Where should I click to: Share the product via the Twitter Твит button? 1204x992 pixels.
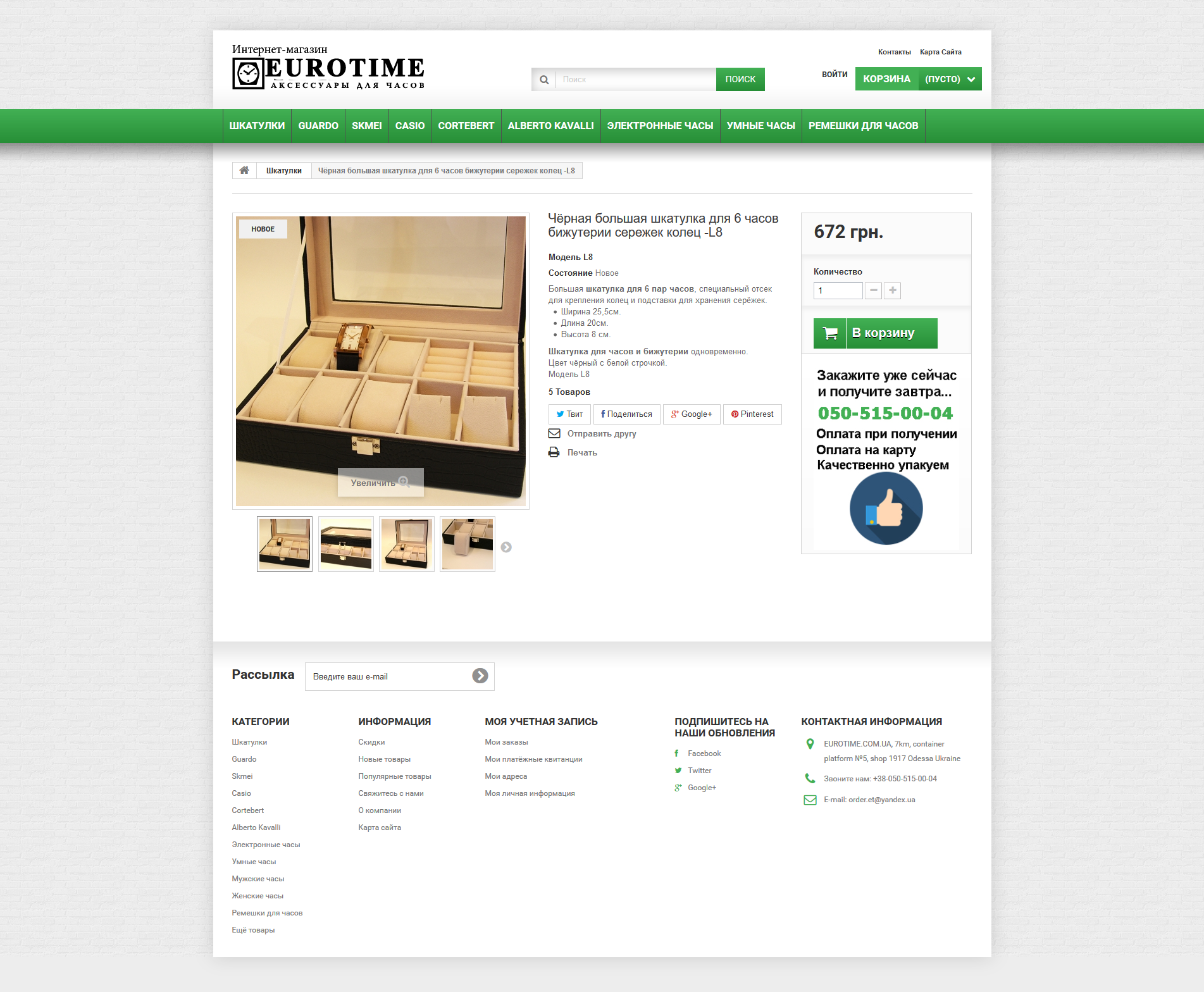point(569,414)
